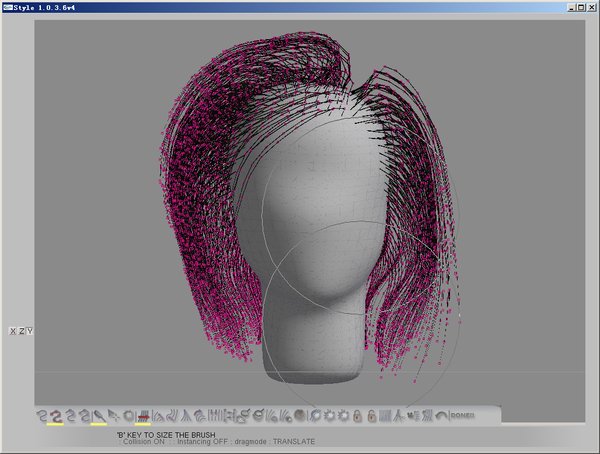Toggle the Z axis button on left edge
This screenshot has width=600, height=454.
[x=21, y=330]
